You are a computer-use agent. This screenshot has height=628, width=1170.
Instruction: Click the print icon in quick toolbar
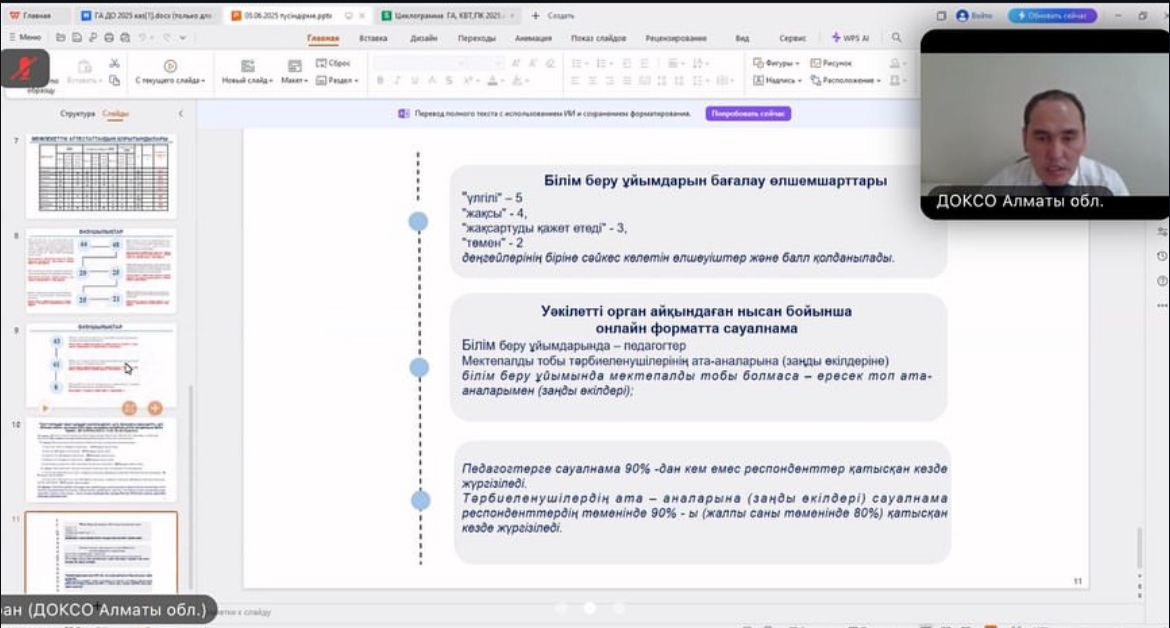(x=108, y=38)
